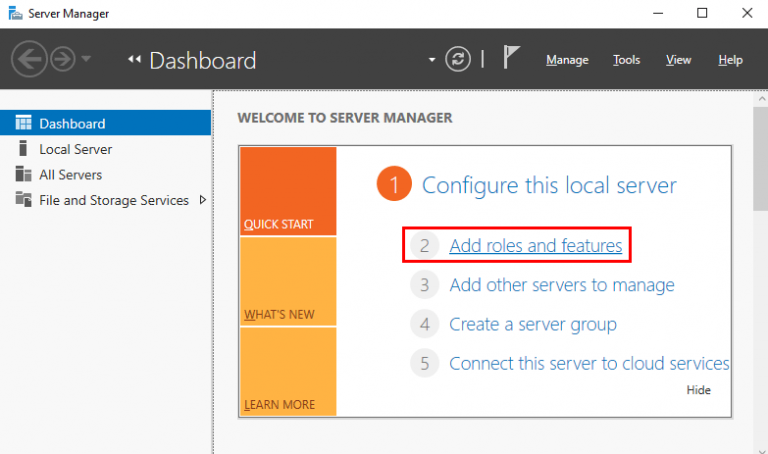Click the back navigation arrow icon
Image resolution: width=768 pixels, height=454 pixels.
pyautogui.click(x=29, y=59)
